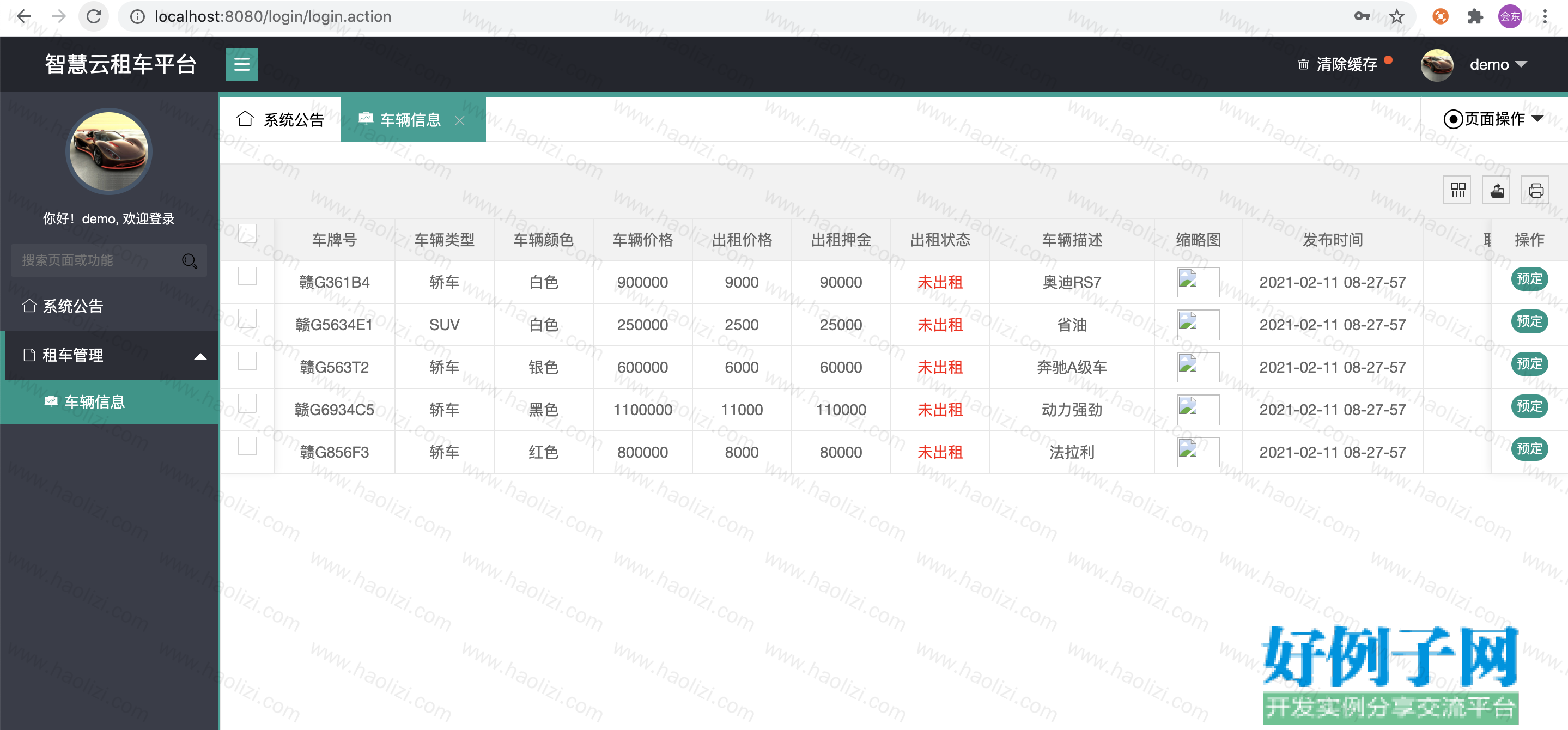Reload the page with refresh icon

point(93,16)
